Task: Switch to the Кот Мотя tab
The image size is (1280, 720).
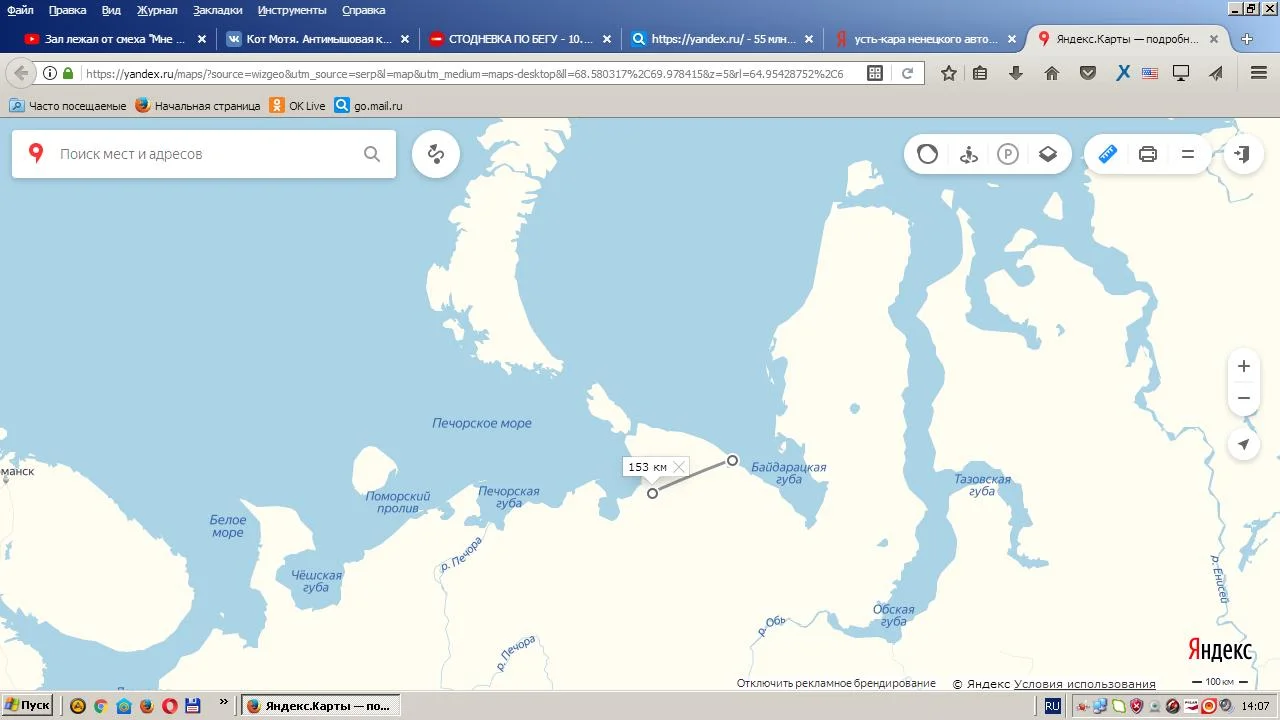Action: (318, 39)
